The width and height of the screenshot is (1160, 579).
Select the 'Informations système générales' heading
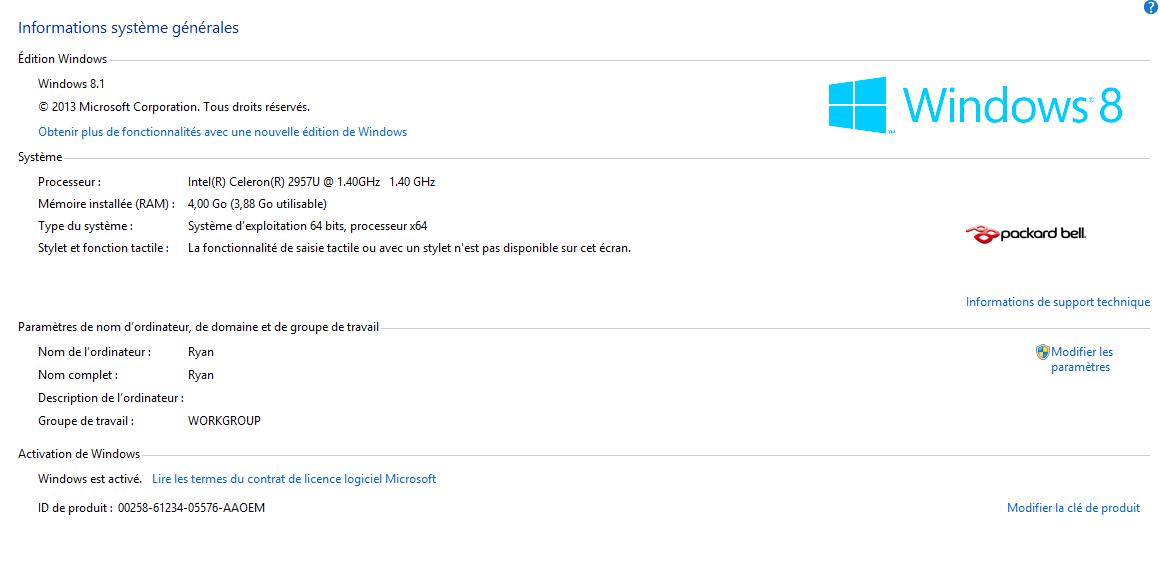(128, 28)
